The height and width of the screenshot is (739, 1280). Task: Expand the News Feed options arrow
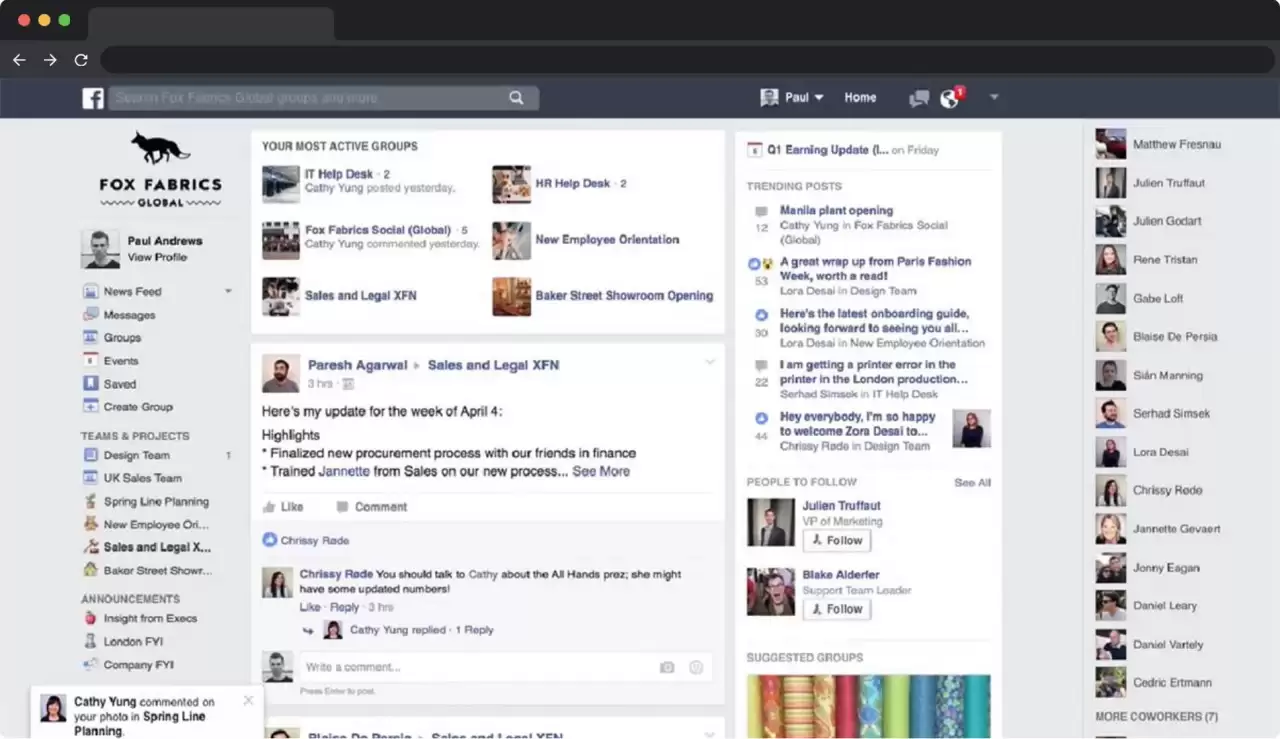point(228,291)
